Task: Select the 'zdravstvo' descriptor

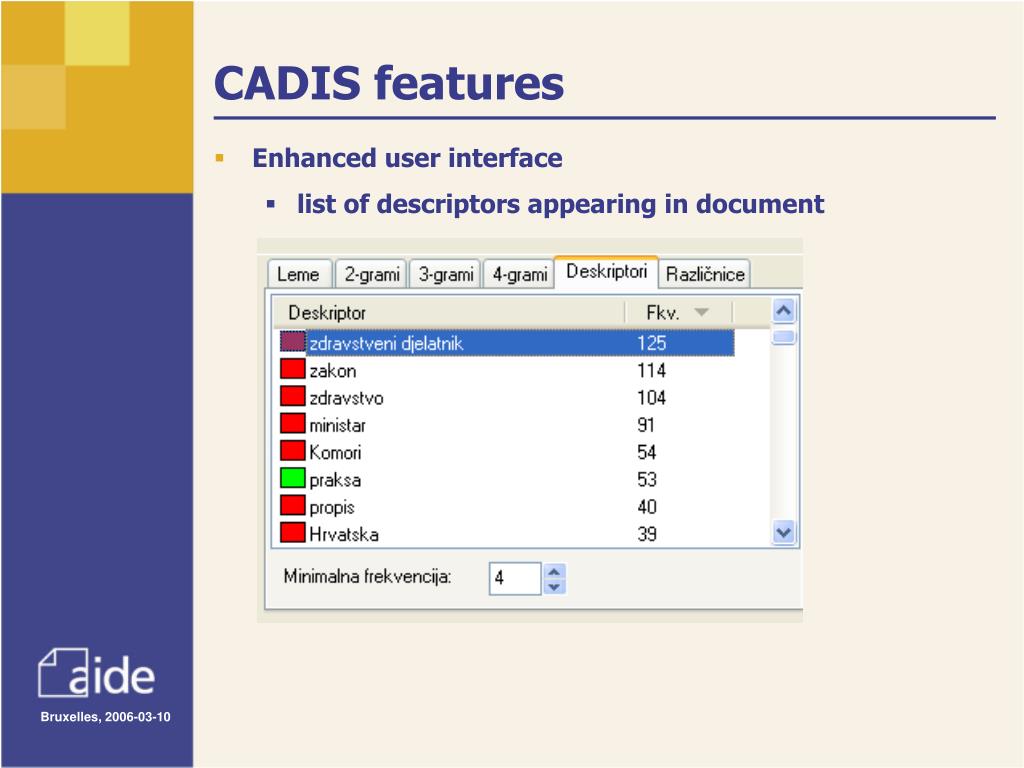Action: tap(346, 398)
